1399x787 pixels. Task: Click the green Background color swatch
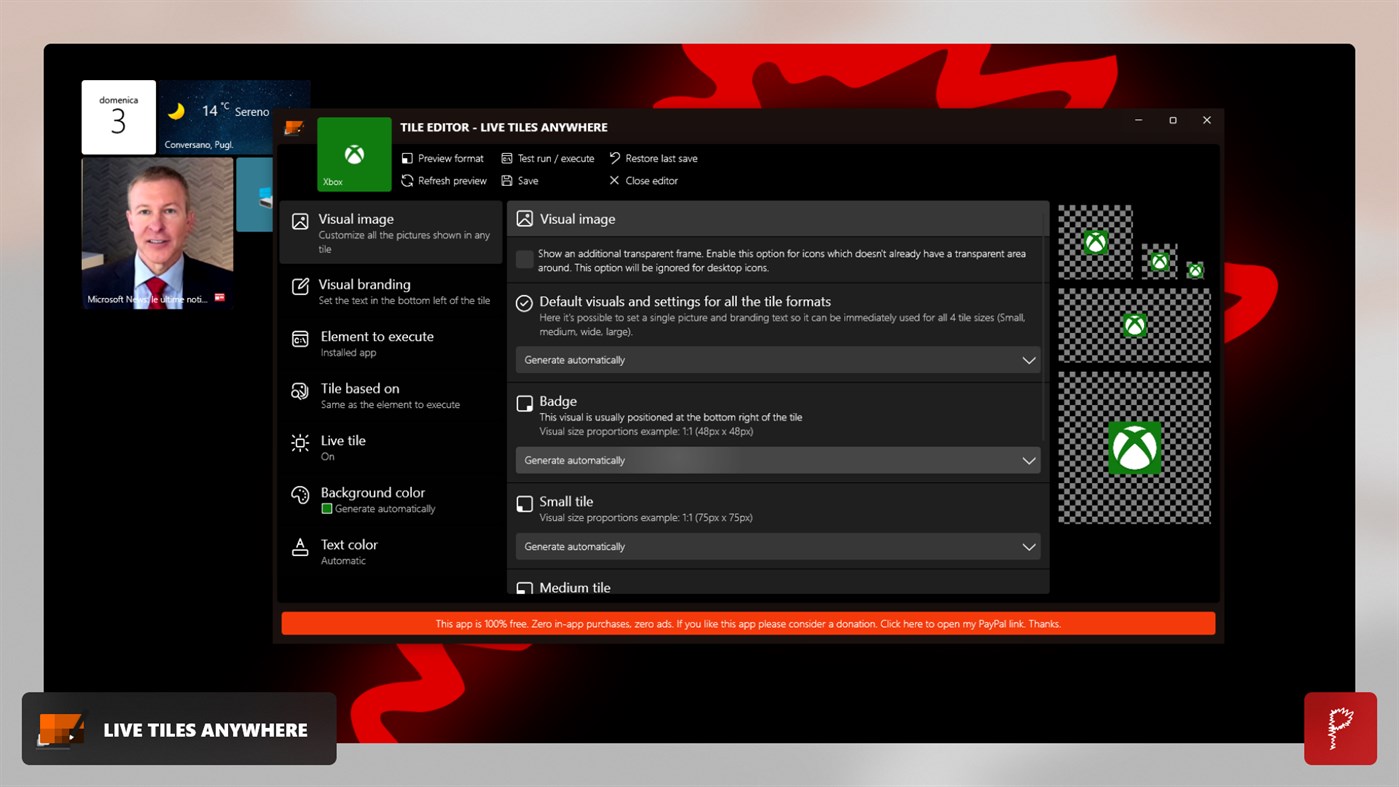pyautogui.click(x=325, y=508)
